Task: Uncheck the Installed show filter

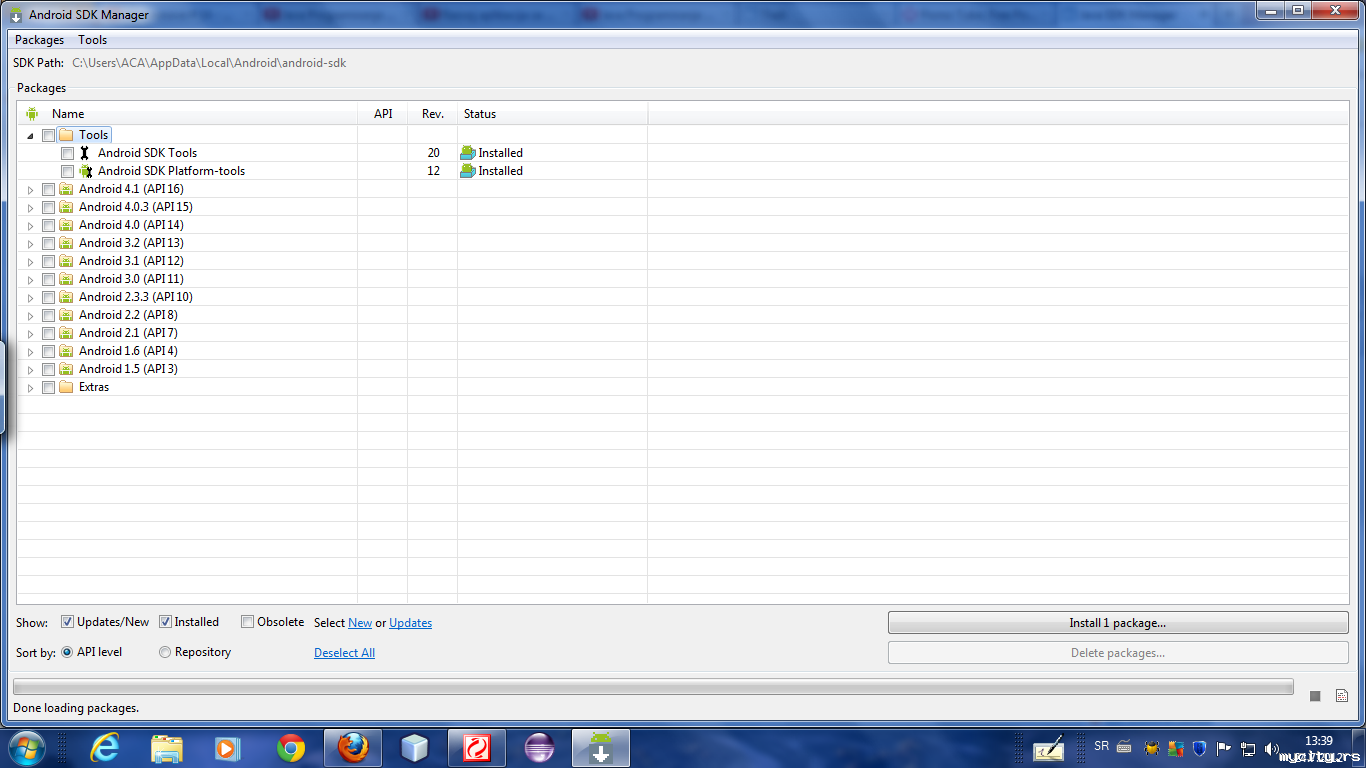Action: [165, 622]
